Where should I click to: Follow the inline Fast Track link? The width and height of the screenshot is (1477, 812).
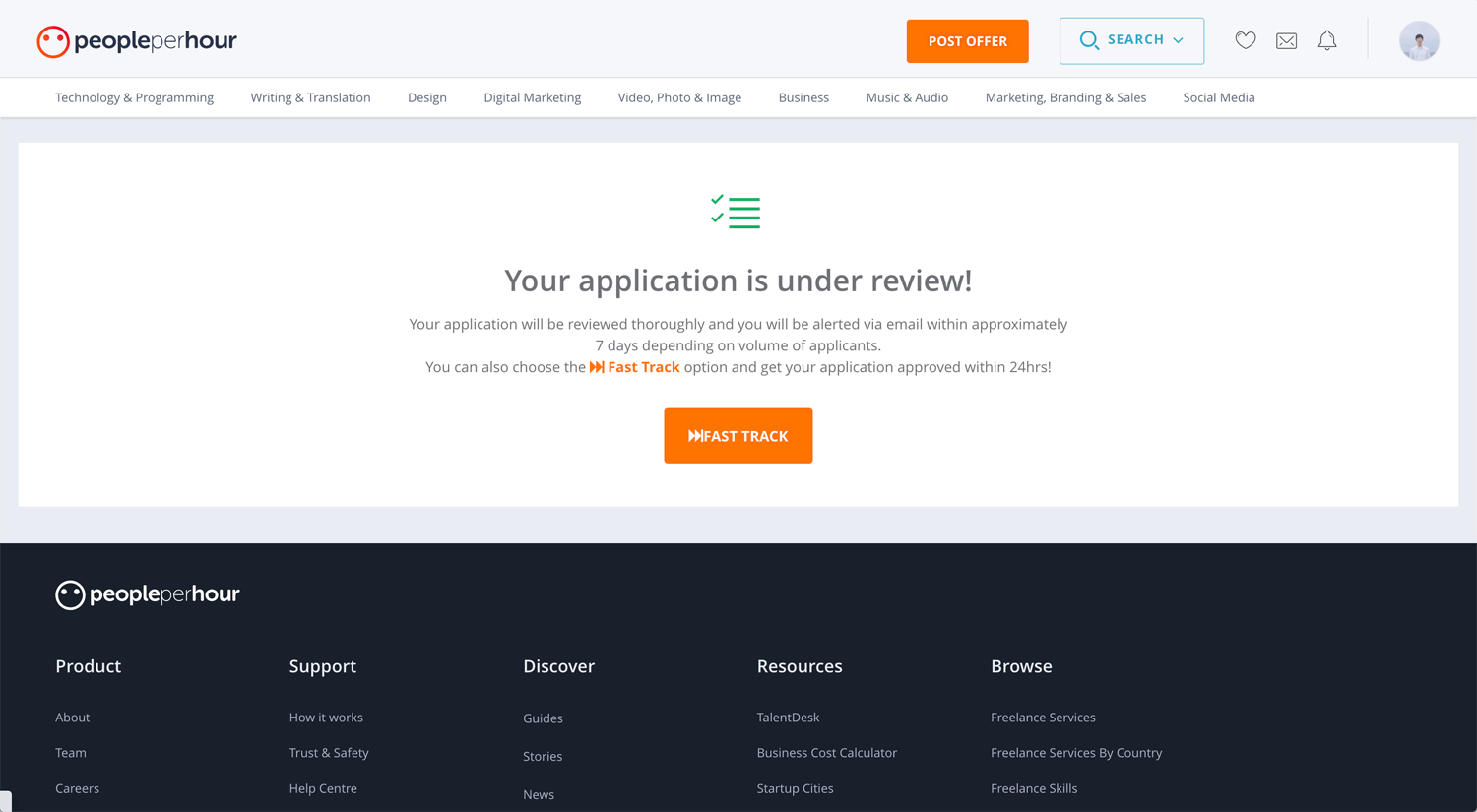pos(634,367)
